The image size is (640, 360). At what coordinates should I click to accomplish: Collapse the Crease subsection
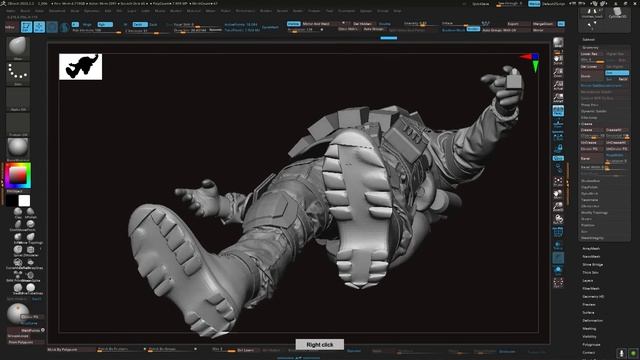tap(587, 124)
